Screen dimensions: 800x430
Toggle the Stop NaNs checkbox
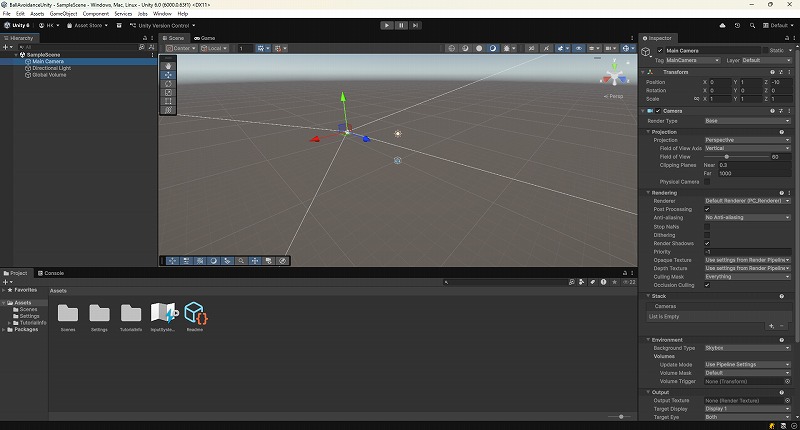pos(707,226)
